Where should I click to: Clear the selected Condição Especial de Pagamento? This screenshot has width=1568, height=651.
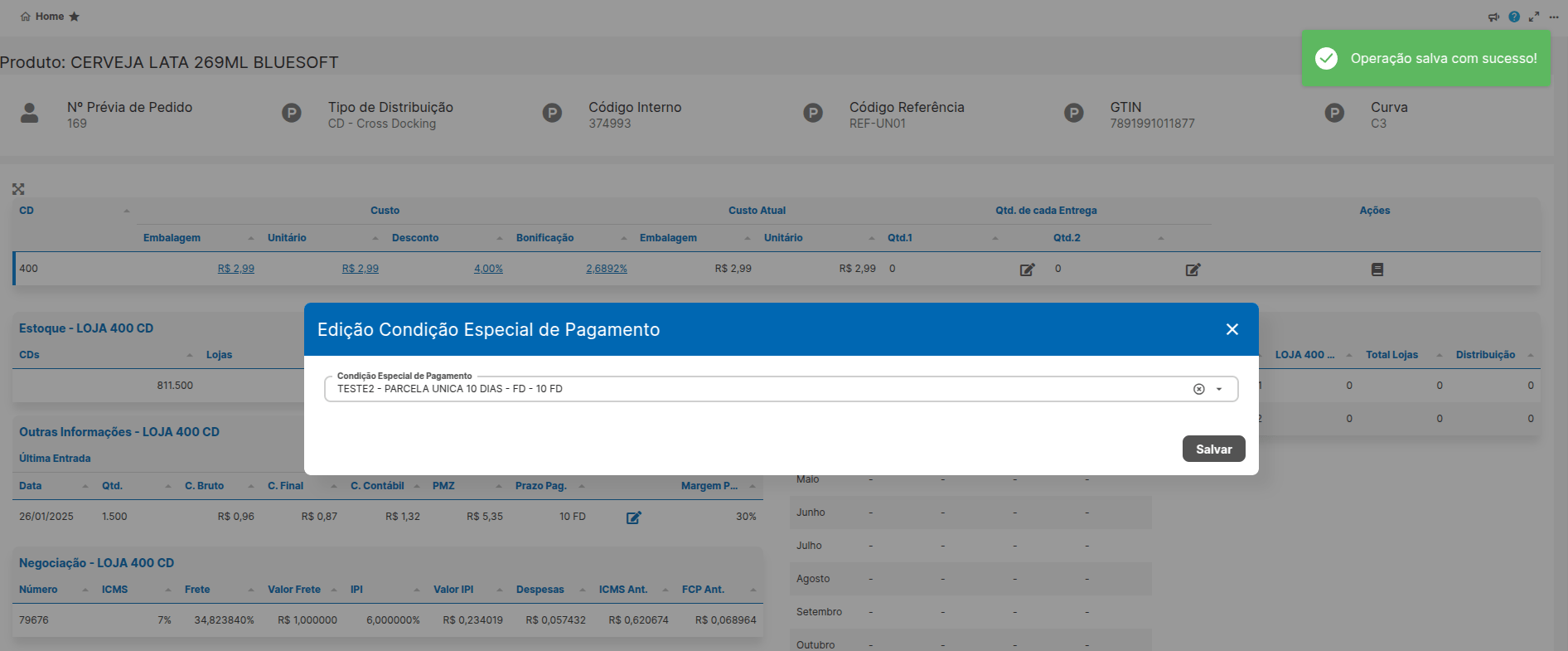(1198, 389)
